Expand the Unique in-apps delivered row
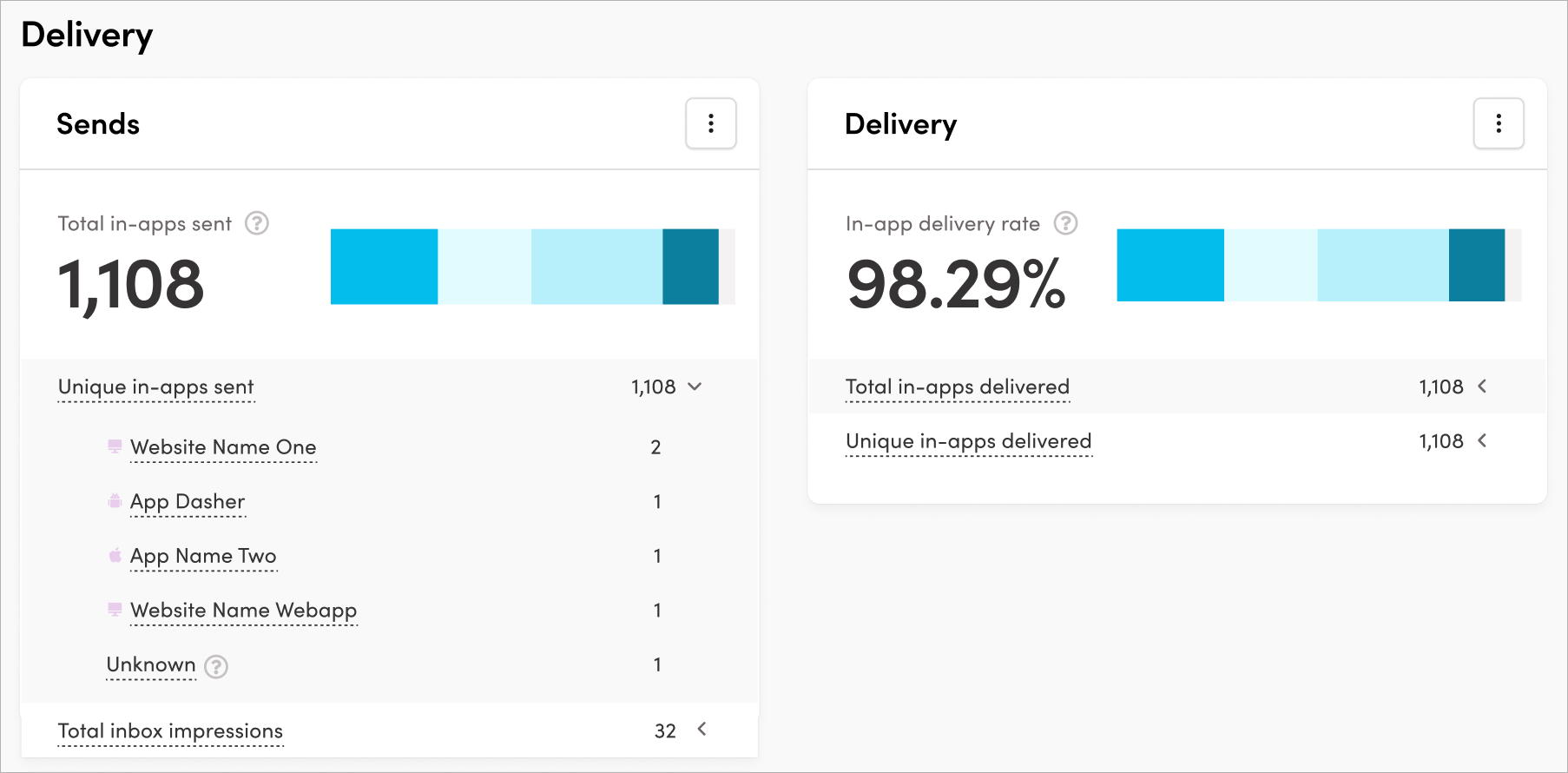Screen dimensions: 1568x773 tap(1482, 440)
